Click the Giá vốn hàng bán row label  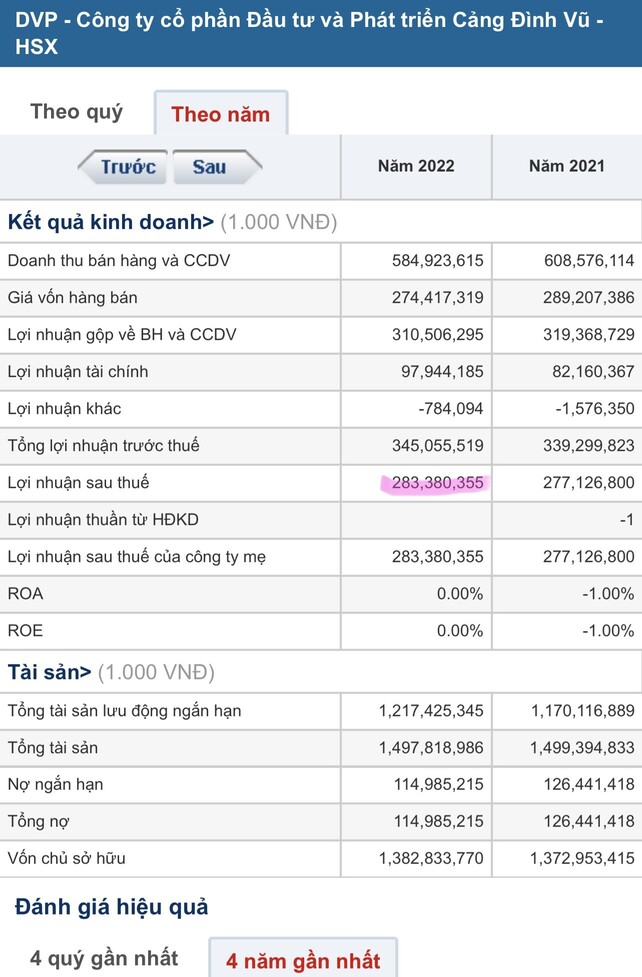click(x=72, y=297)
